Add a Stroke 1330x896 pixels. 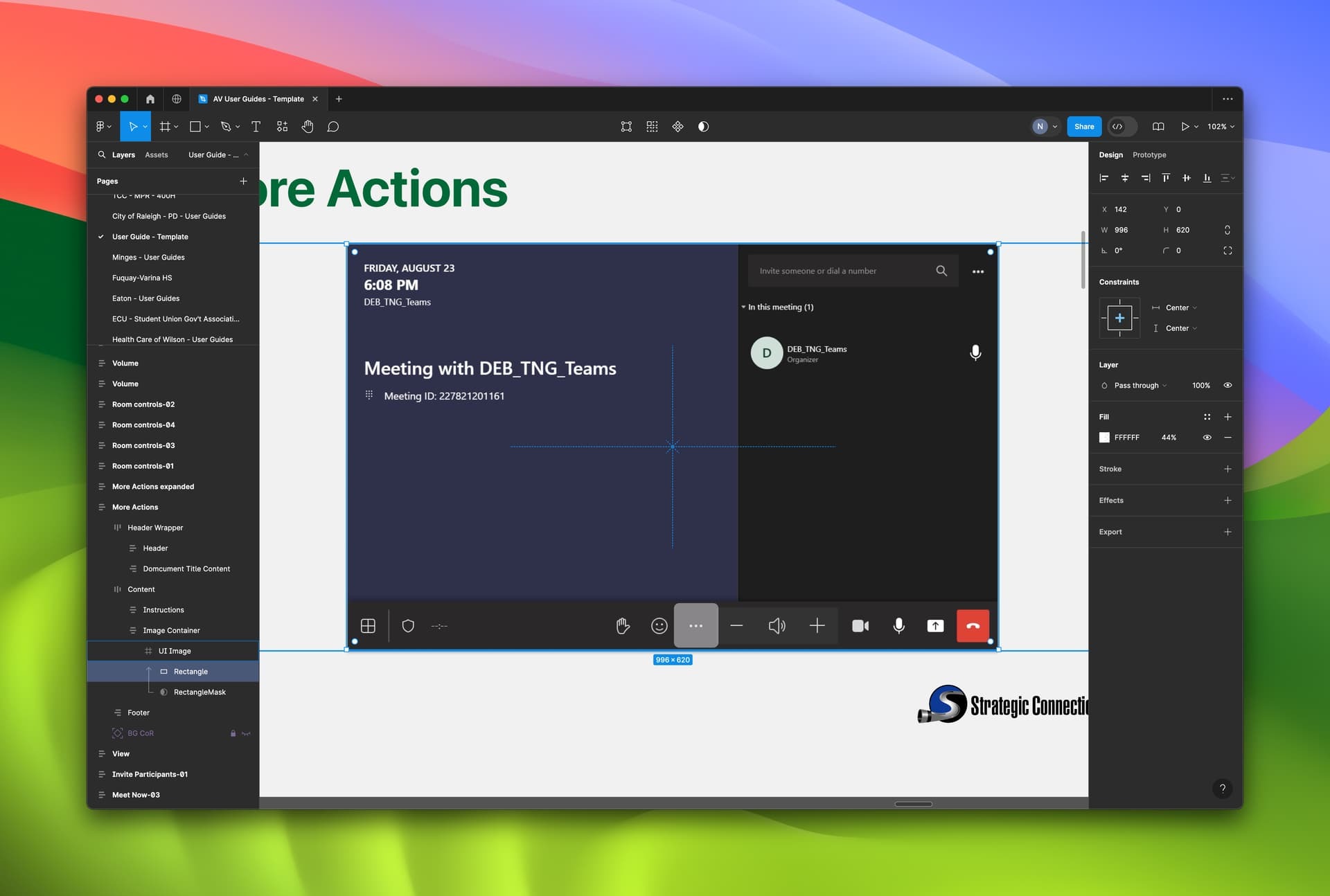click(1227, 469)
